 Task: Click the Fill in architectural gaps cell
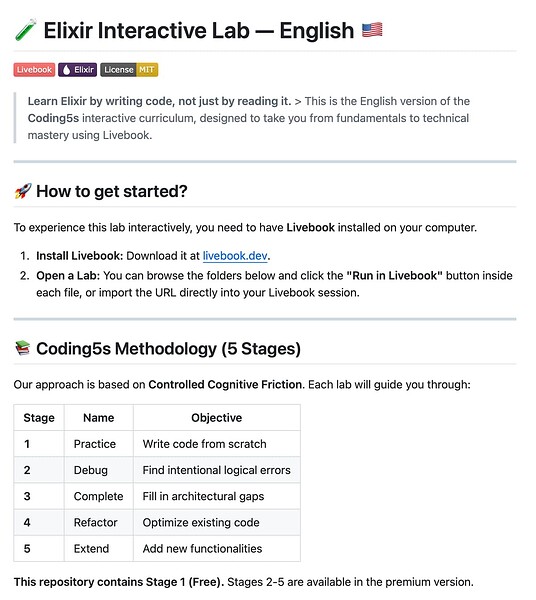pyautogui.click(x=217, y=496)
